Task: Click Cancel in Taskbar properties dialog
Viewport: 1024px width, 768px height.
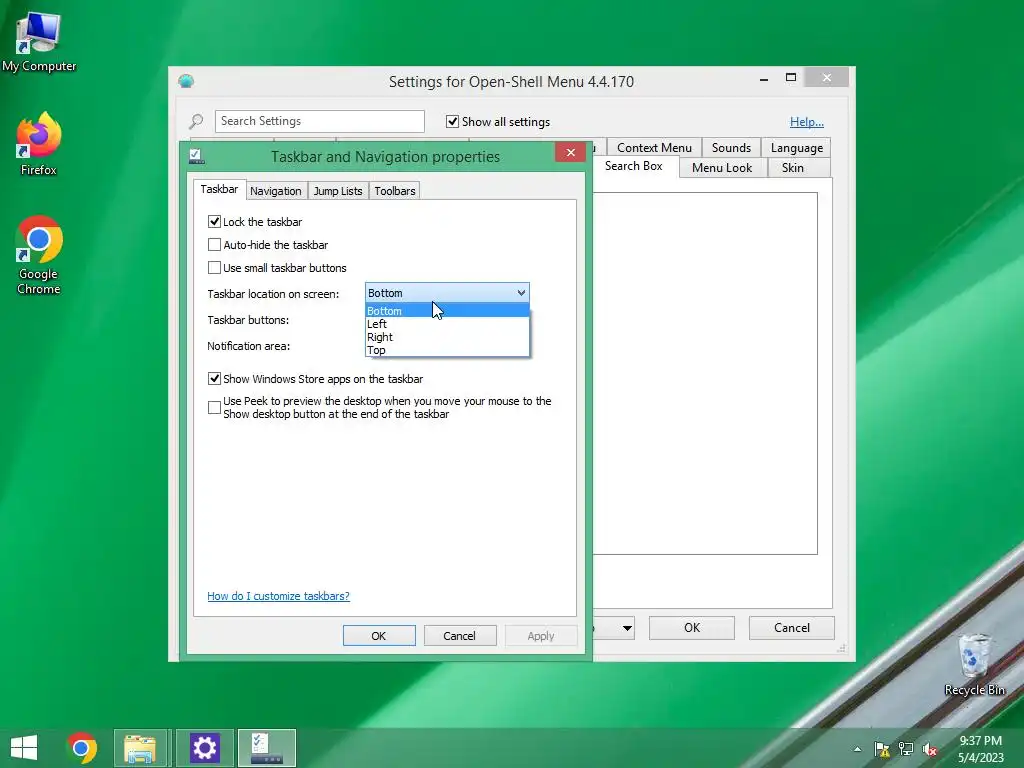Action: (x=459, y=635)
